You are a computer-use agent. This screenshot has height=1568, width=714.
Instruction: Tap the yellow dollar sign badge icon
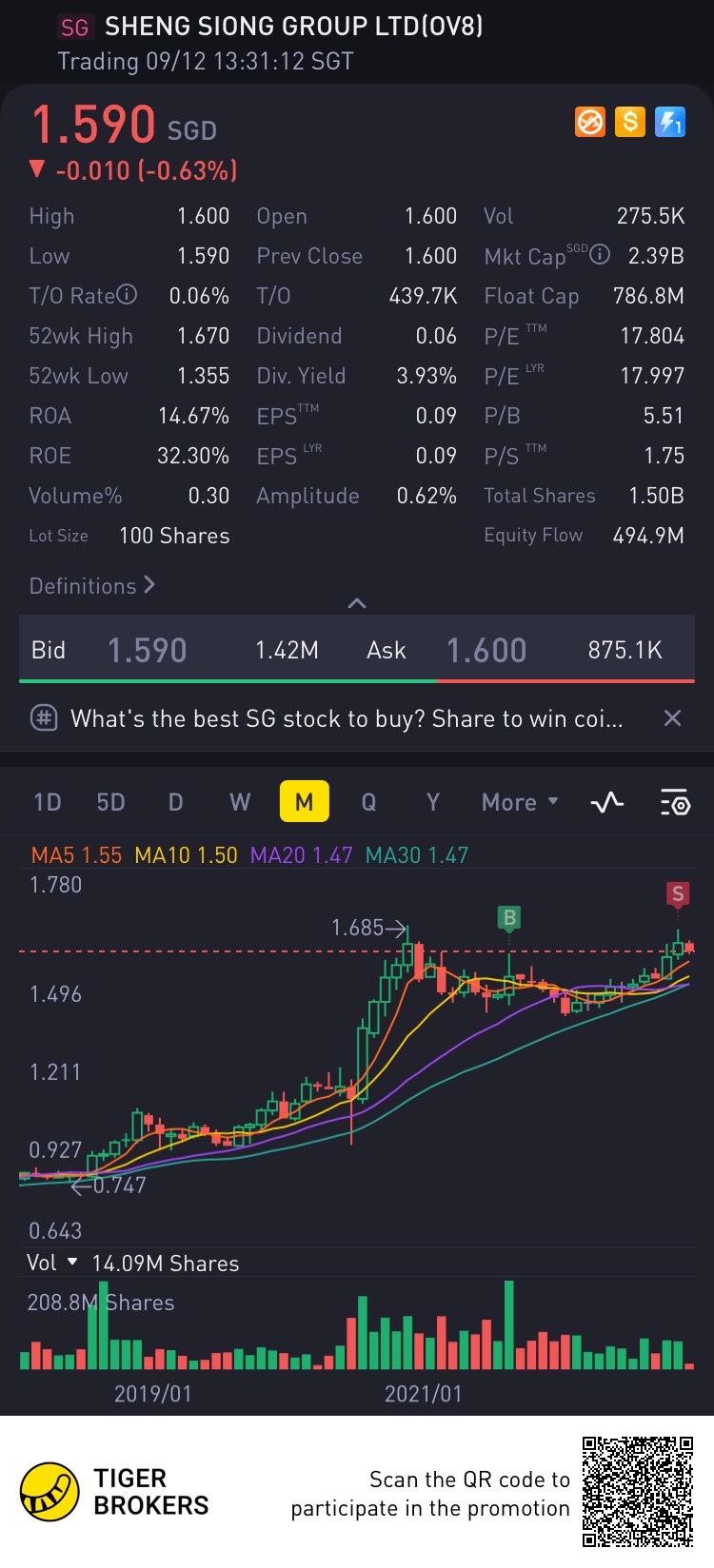[630, 122]
